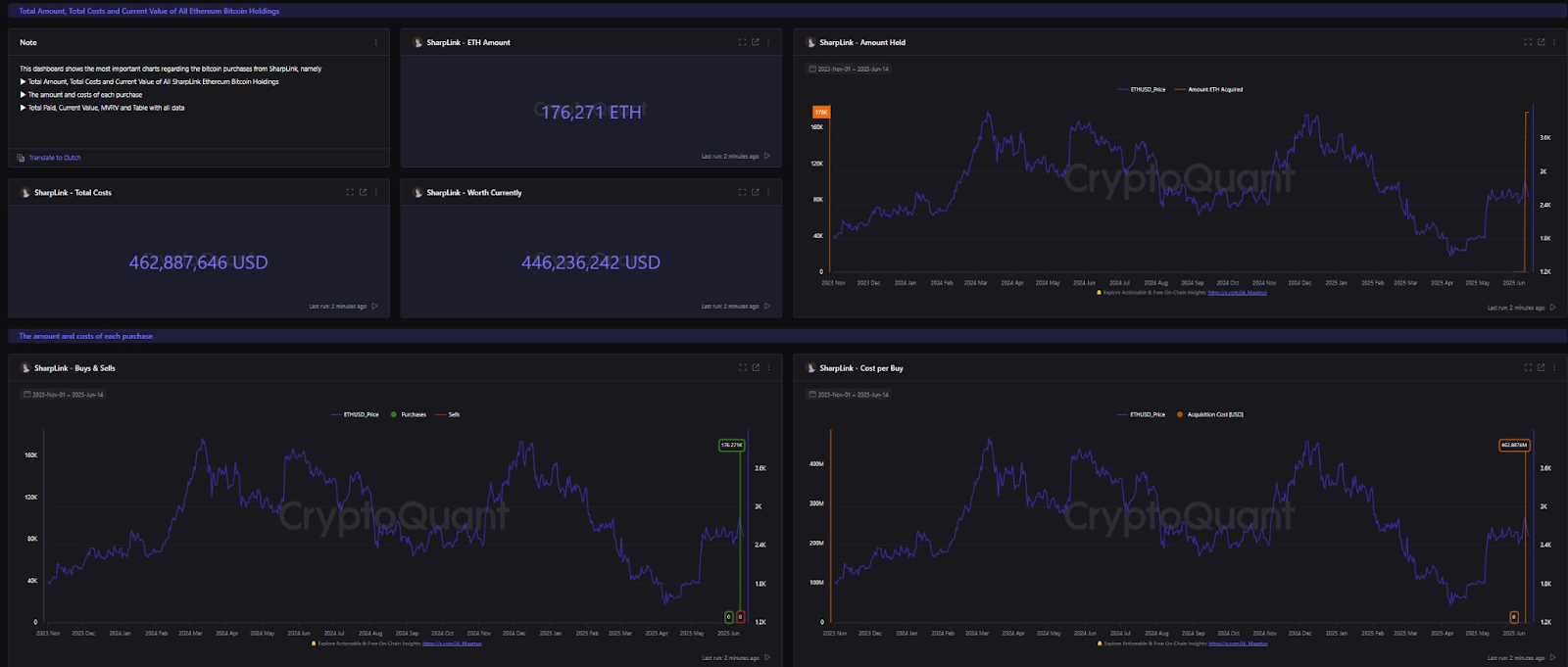Click 'Last run: 2 minutes ago' on Total Costs card
This screenshot has height=667, width=1568.
[x=338, y=307]
